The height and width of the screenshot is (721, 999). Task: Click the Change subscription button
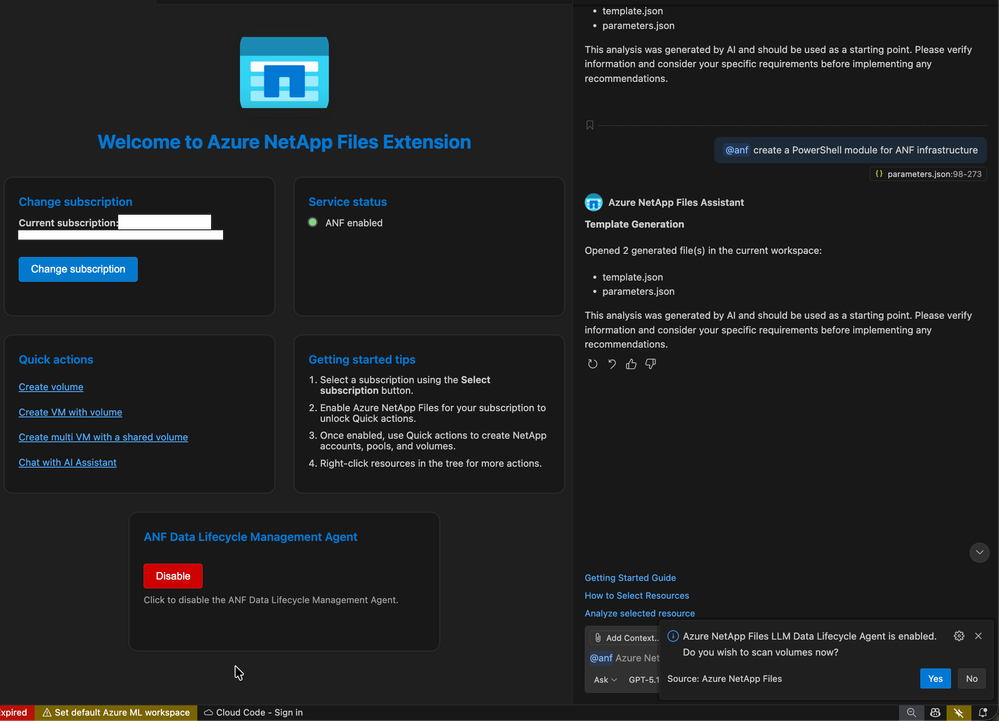[x=78, y=269]
